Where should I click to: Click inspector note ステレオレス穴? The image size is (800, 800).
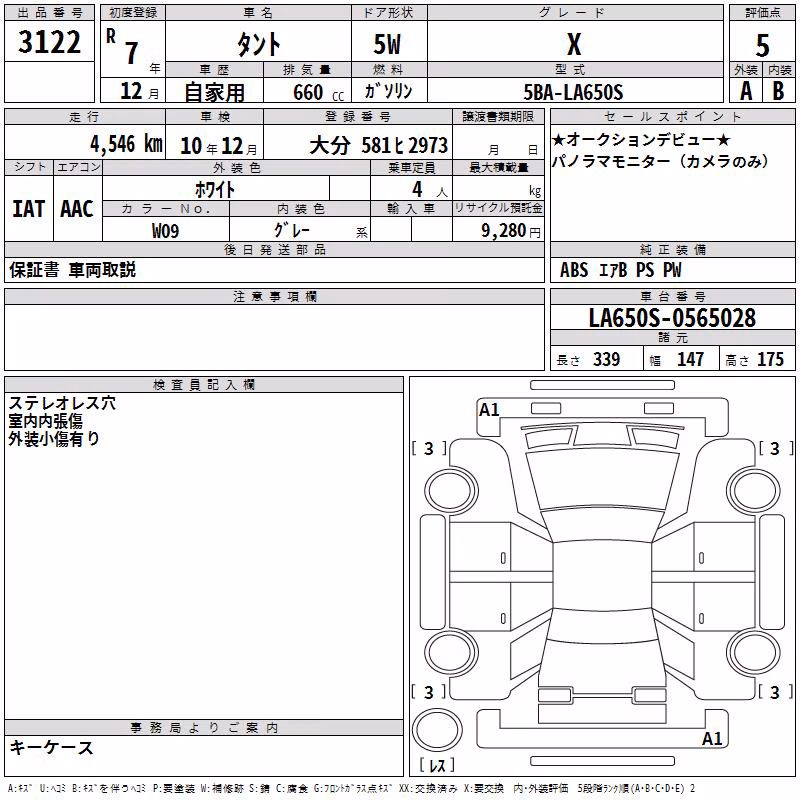(62, 403)
